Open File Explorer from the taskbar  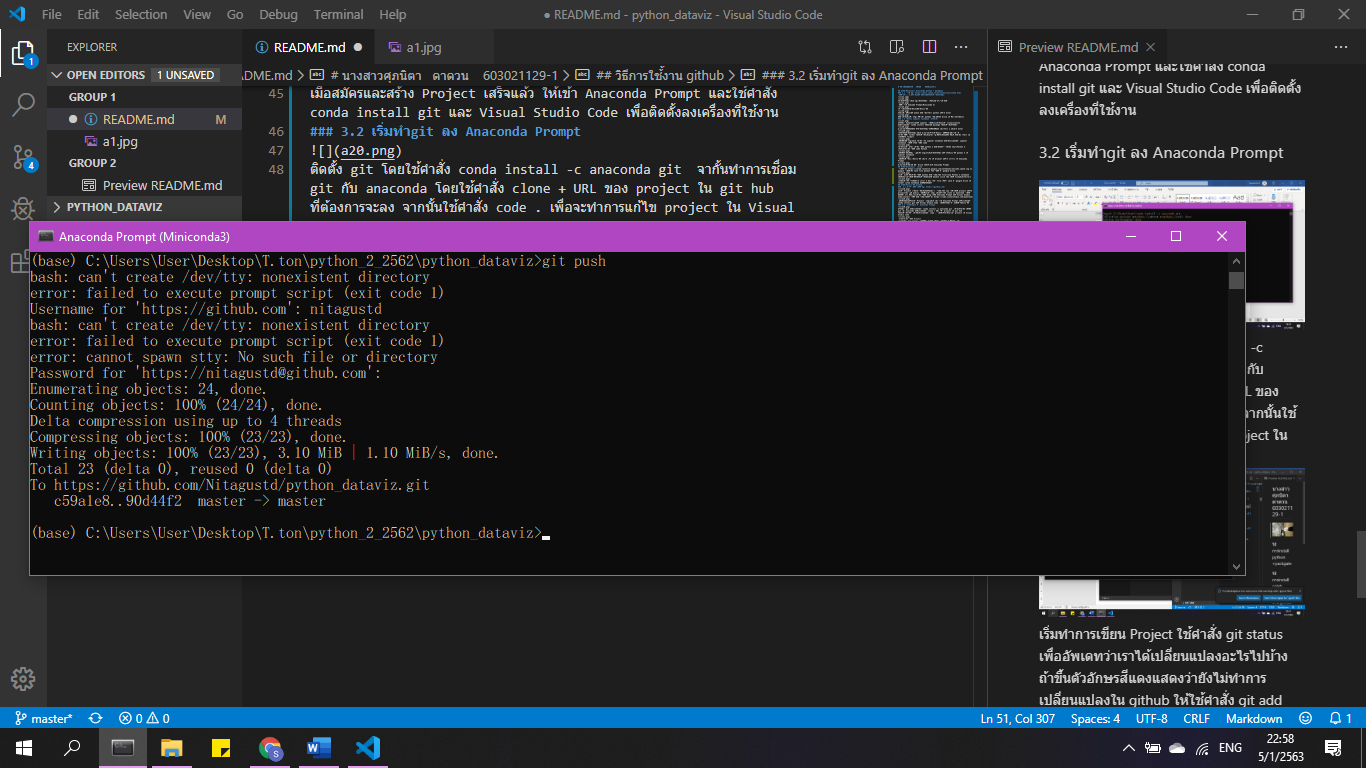pos(172,747)
